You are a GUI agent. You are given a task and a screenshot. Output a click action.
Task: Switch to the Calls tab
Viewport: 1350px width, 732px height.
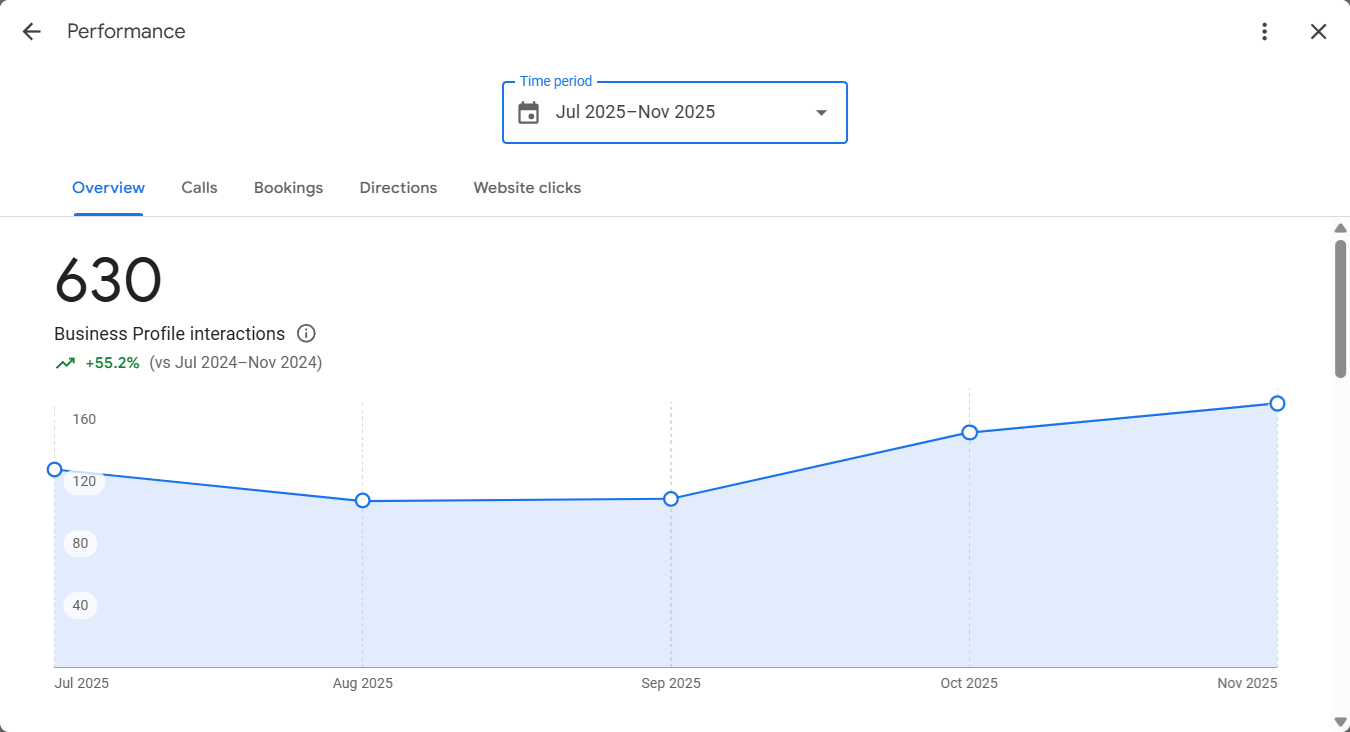pos(199,187)
